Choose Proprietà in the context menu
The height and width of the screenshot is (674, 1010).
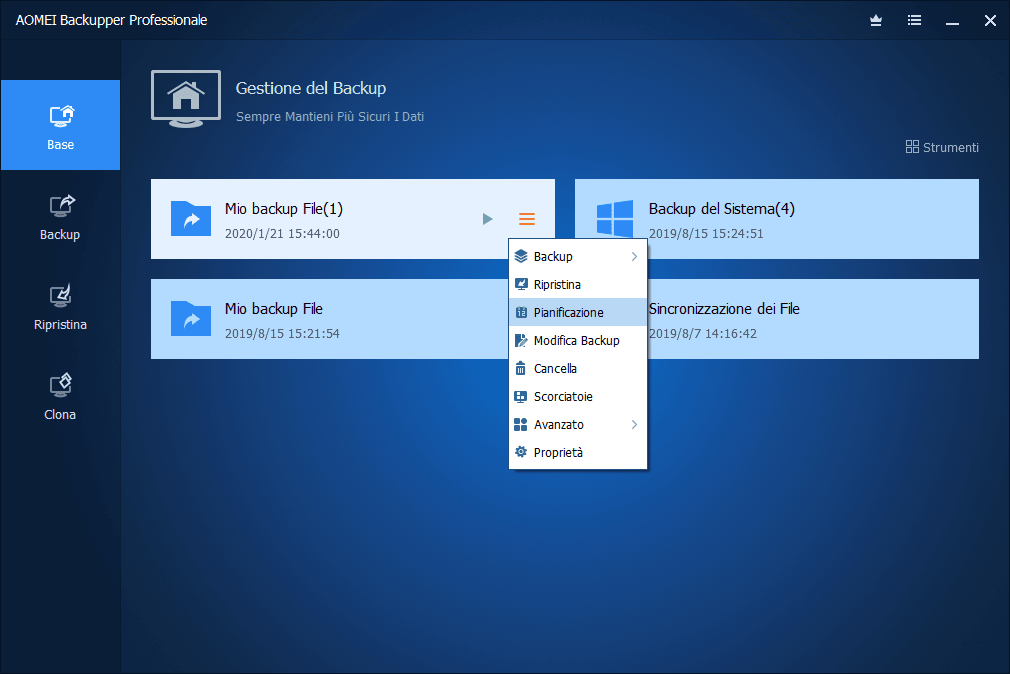pos(578,452)
